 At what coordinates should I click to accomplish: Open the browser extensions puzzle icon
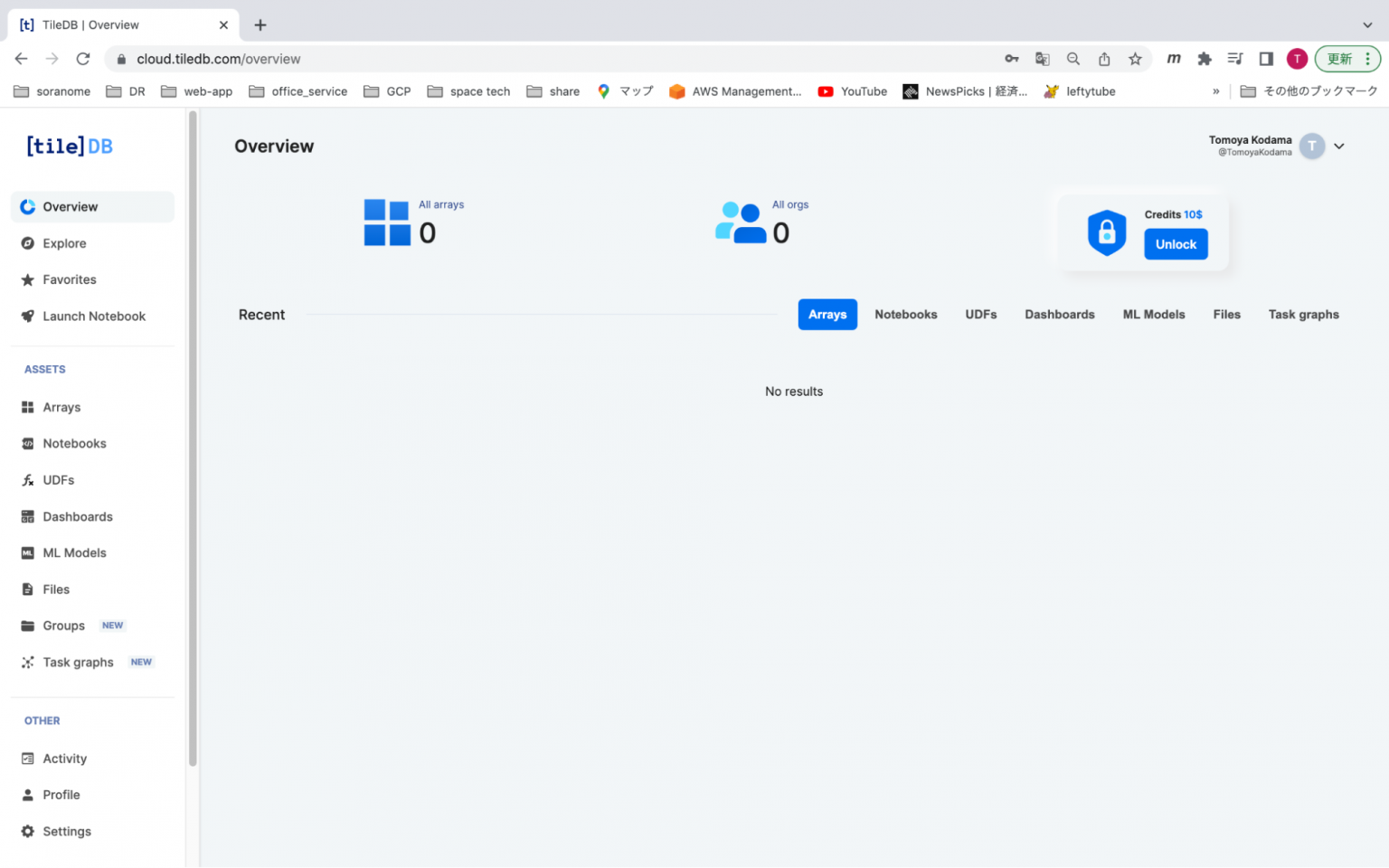[1205, 59]
